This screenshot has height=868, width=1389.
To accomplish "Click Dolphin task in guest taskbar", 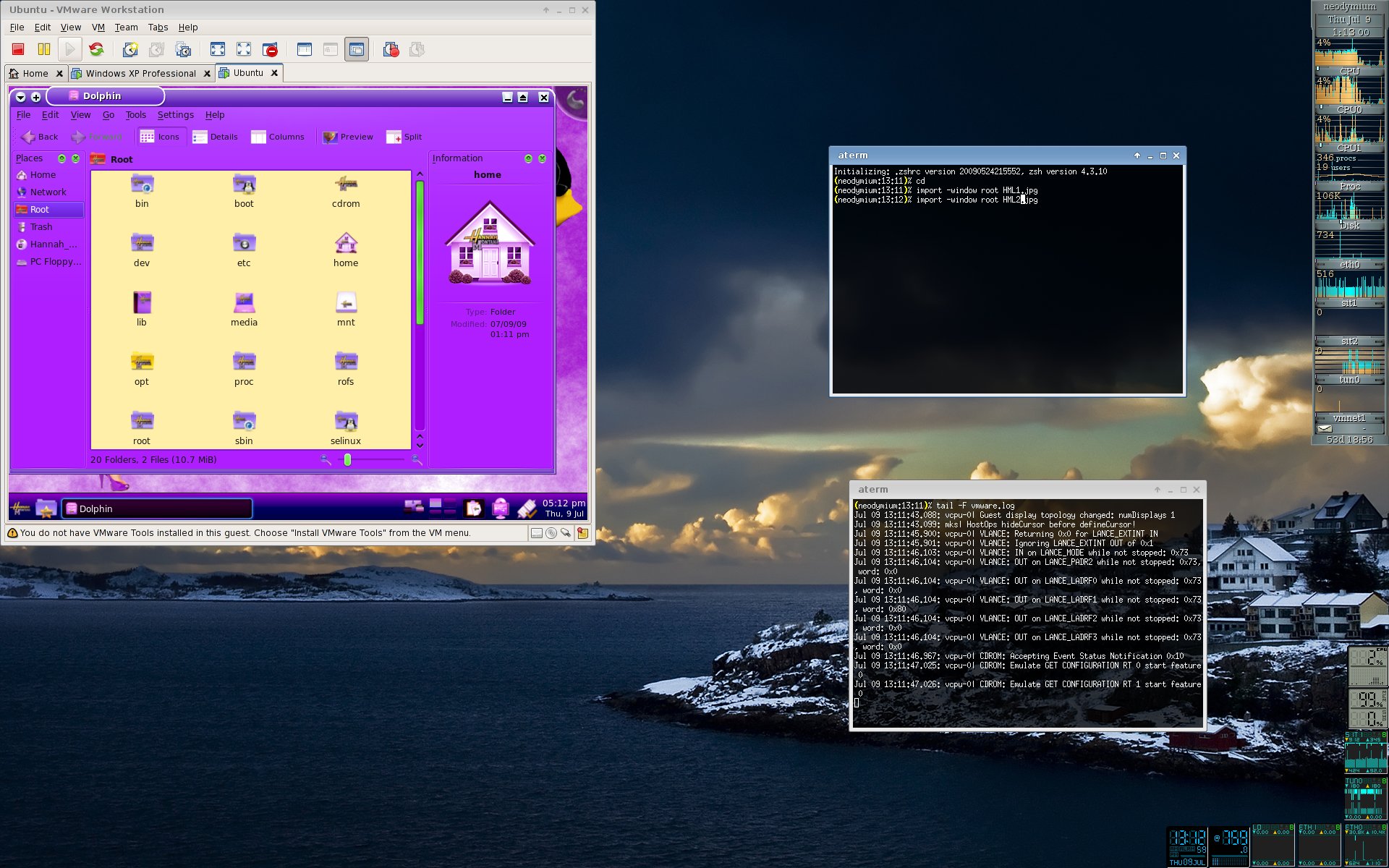I will tap(157, 509).
